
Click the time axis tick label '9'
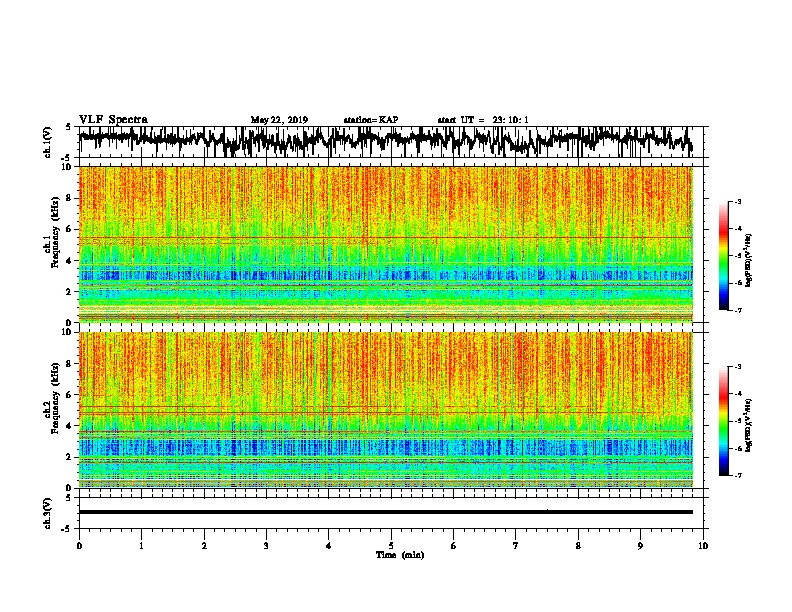(640, 545)
